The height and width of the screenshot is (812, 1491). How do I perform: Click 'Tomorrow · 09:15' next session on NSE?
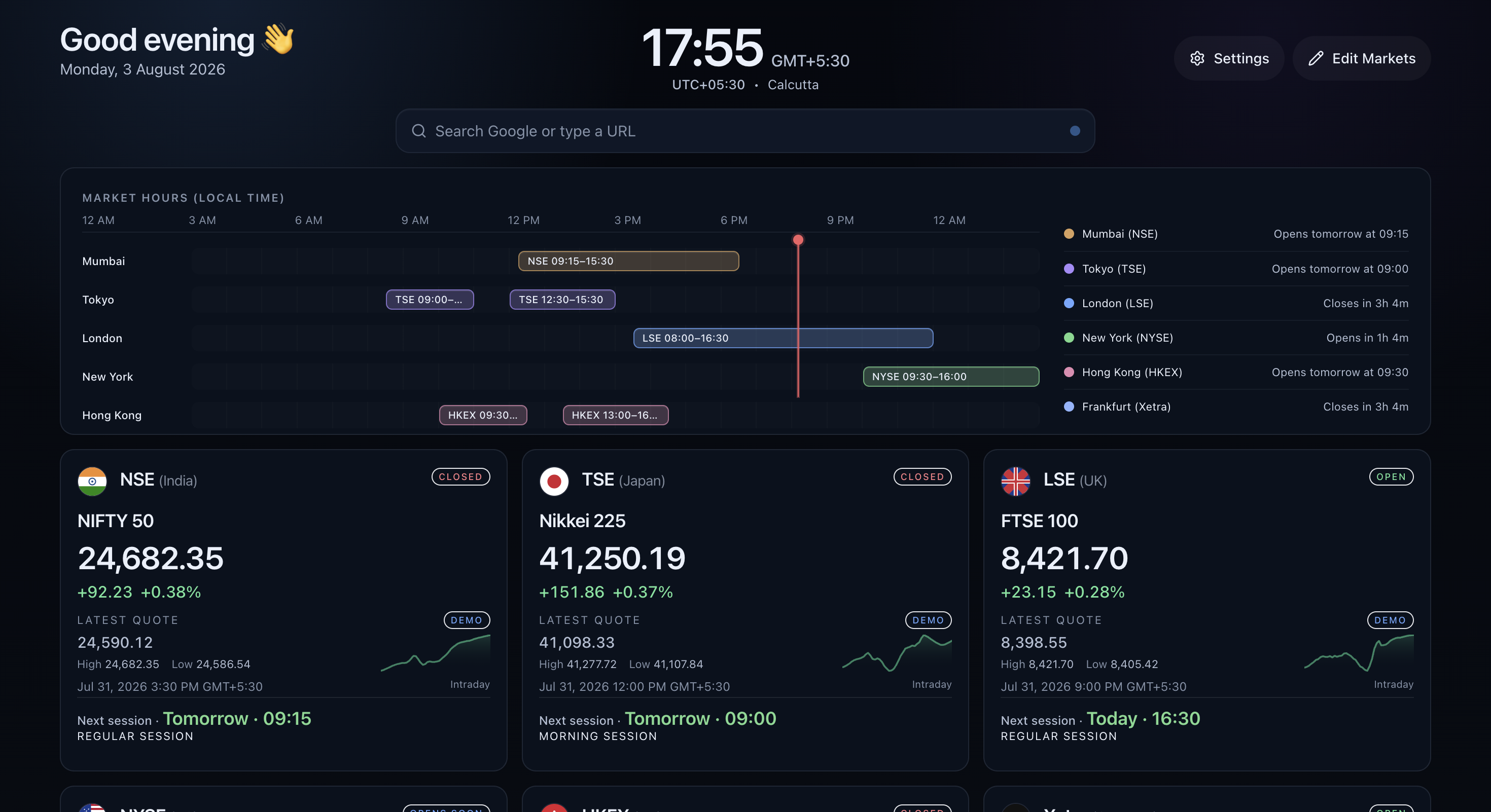pyautogui.click(x=237, y=719)
